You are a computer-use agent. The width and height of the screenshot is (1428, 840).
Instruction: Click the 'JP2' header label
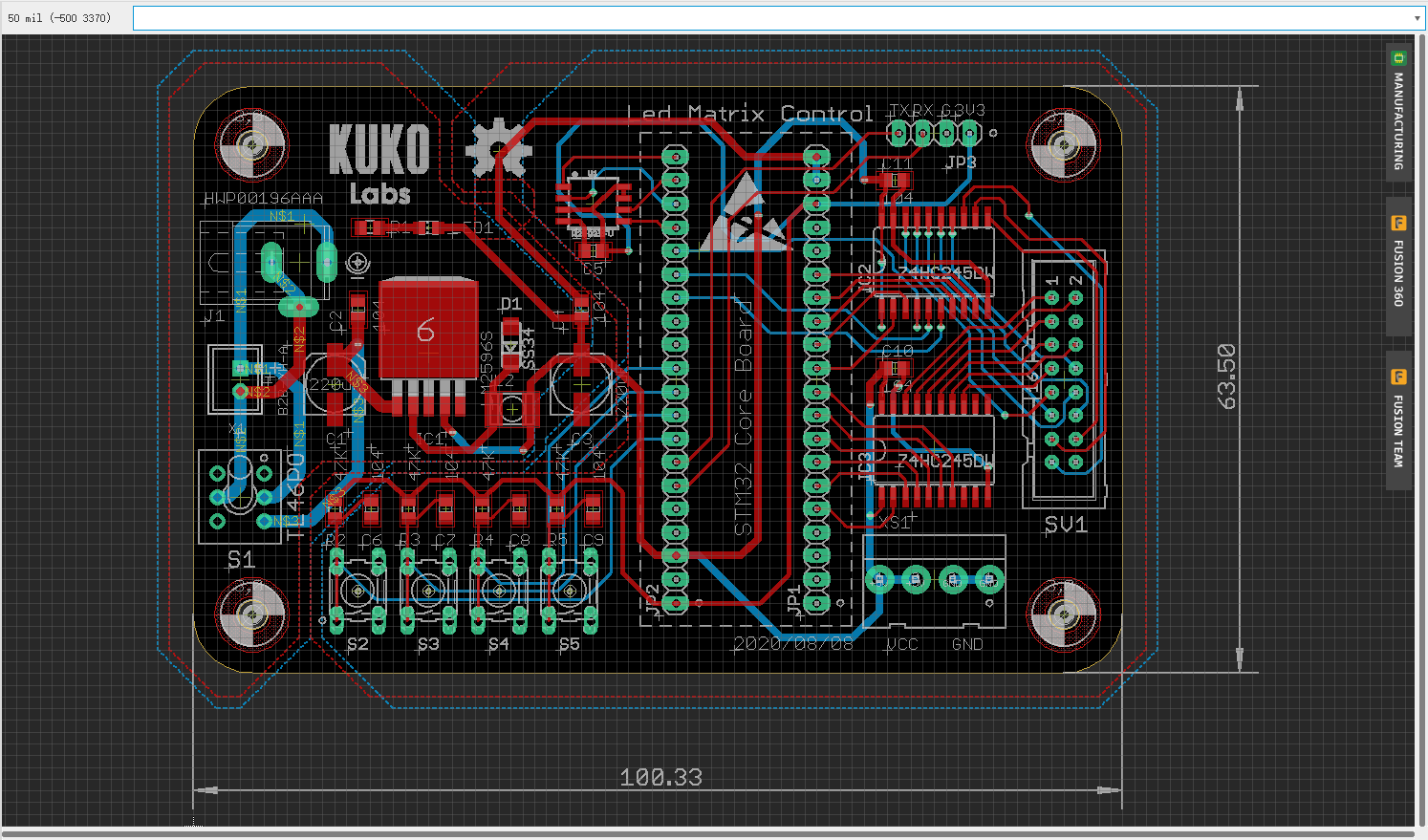tap(653, 602)
